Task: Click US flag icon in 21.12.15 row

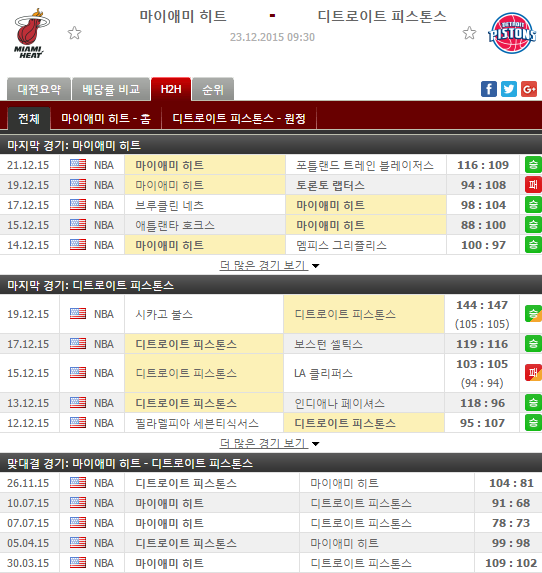Action: pyautogui.click(x=78, y=165)
